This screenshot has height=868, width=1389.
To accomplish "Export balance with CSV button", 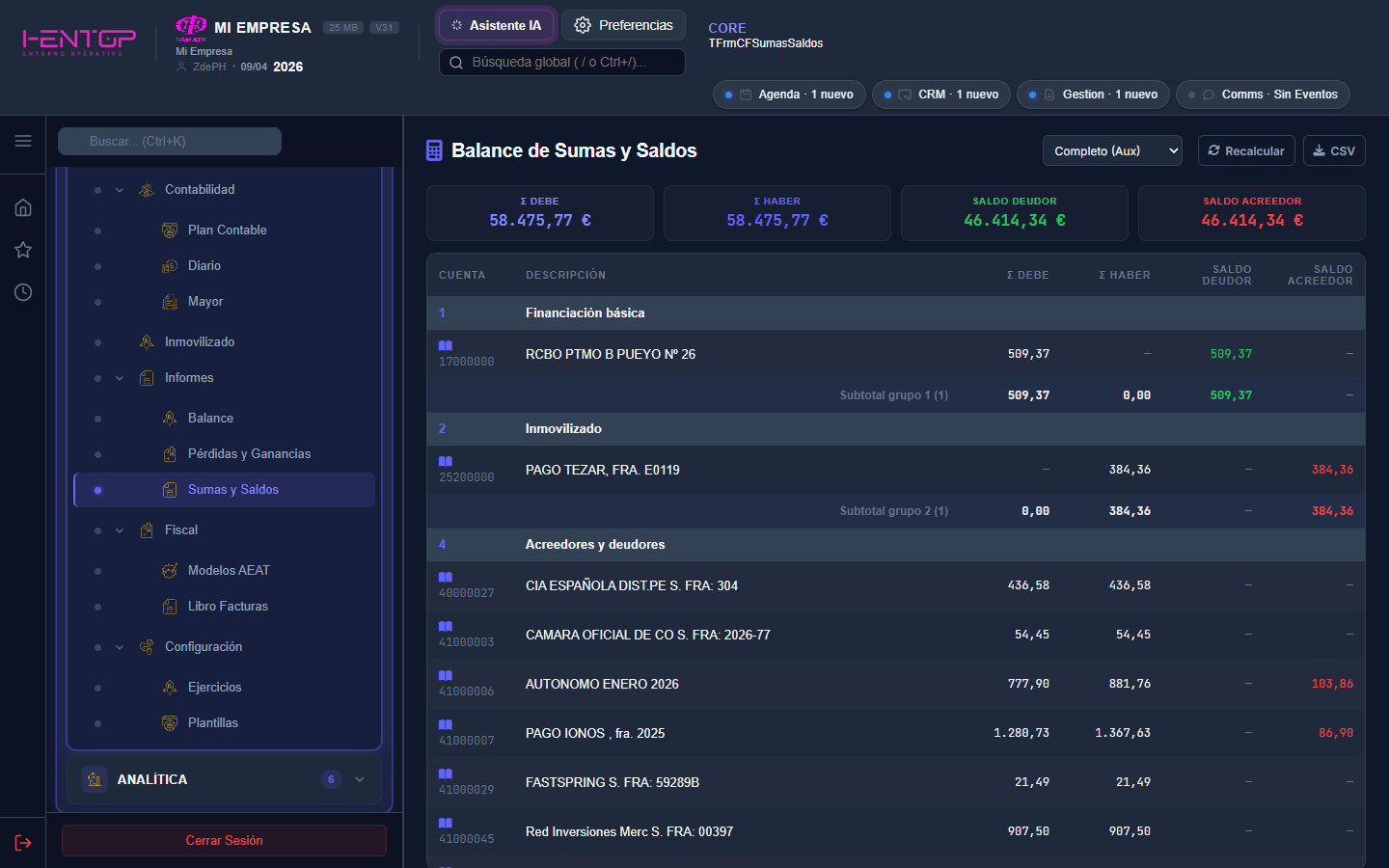I will (x=1334, y=150).
